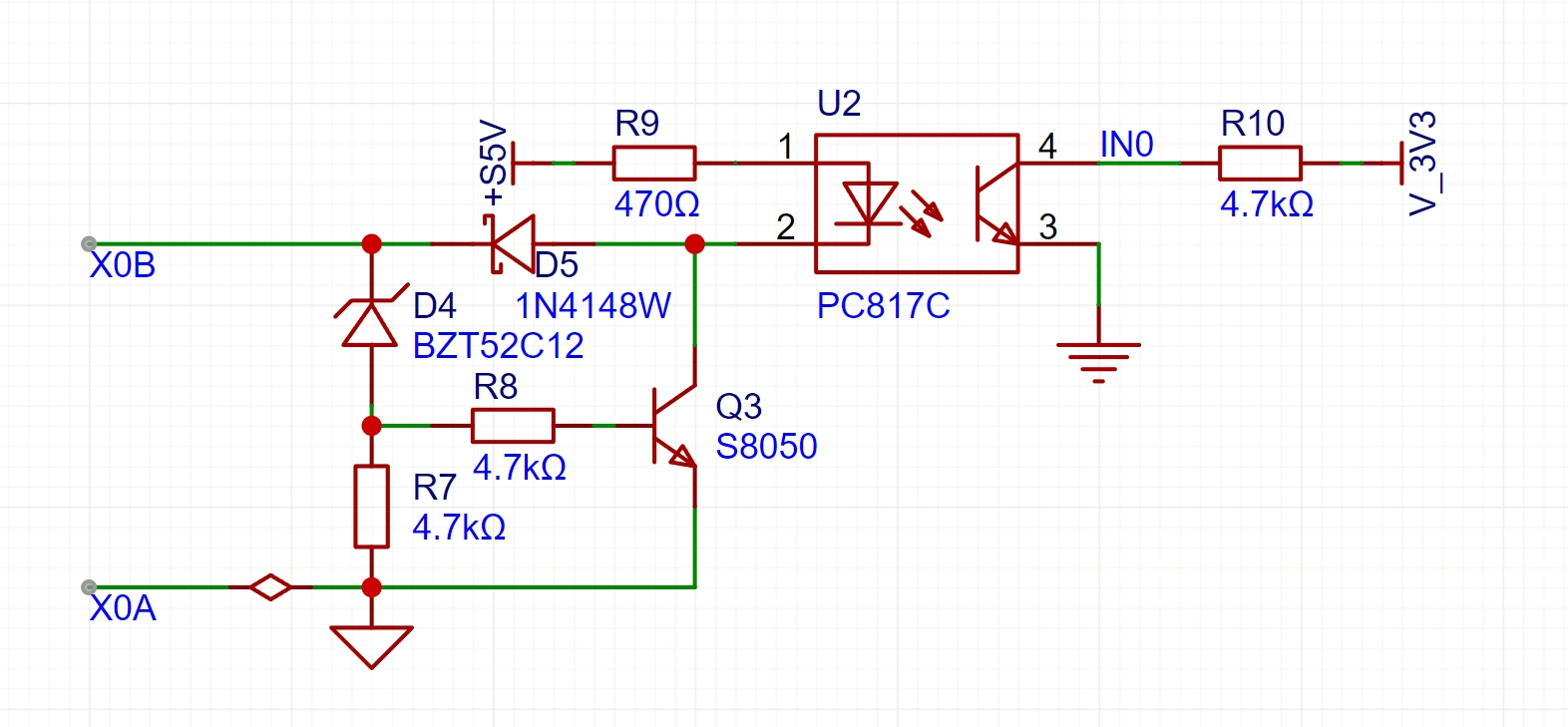This screenshot has height=727, width=1568.
Task: Click the PC817C part value text
Action: tap(883, 306)
